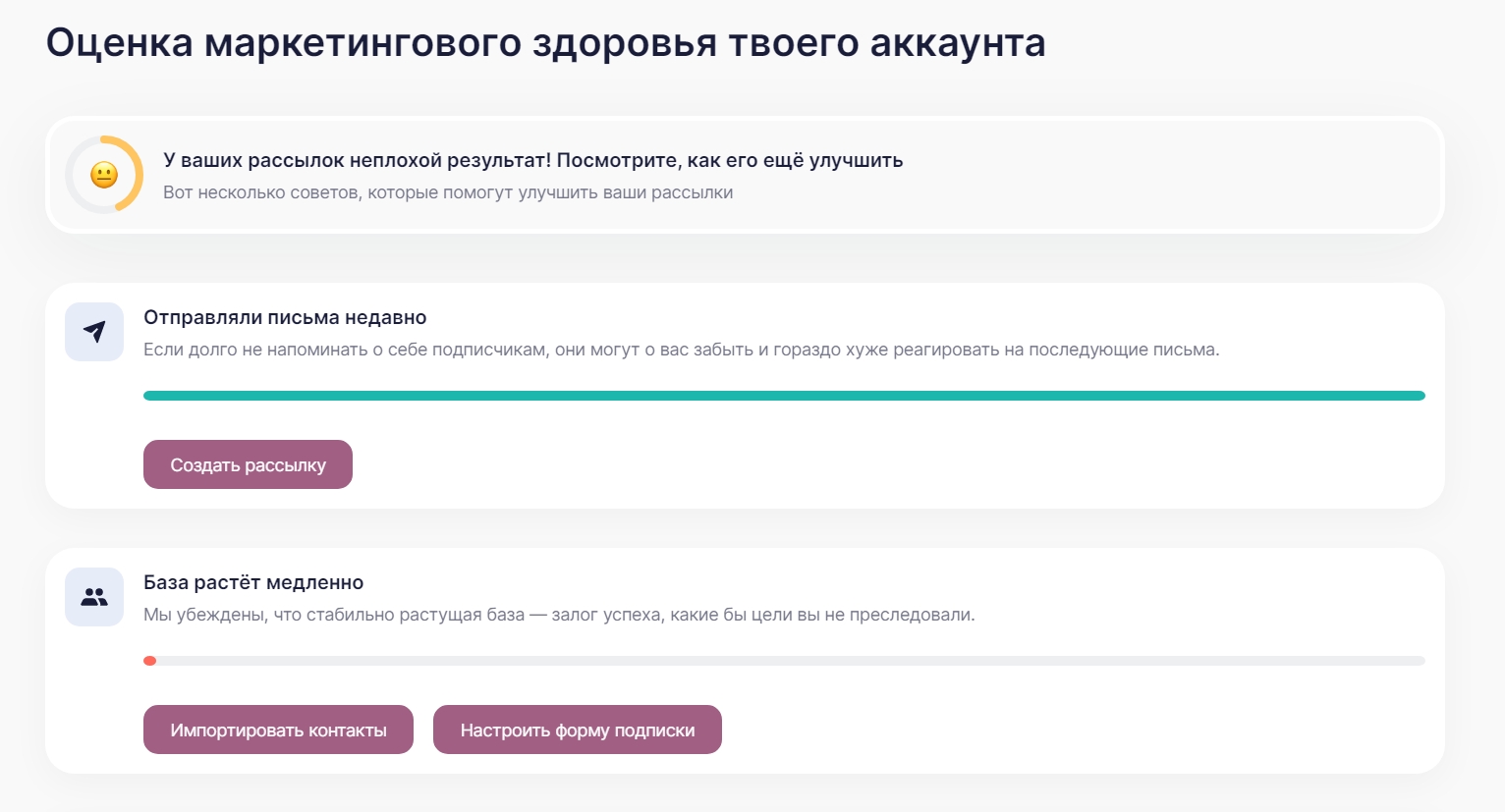
Task: Click the neutral face emoji icon
Action: pos(104,175)
